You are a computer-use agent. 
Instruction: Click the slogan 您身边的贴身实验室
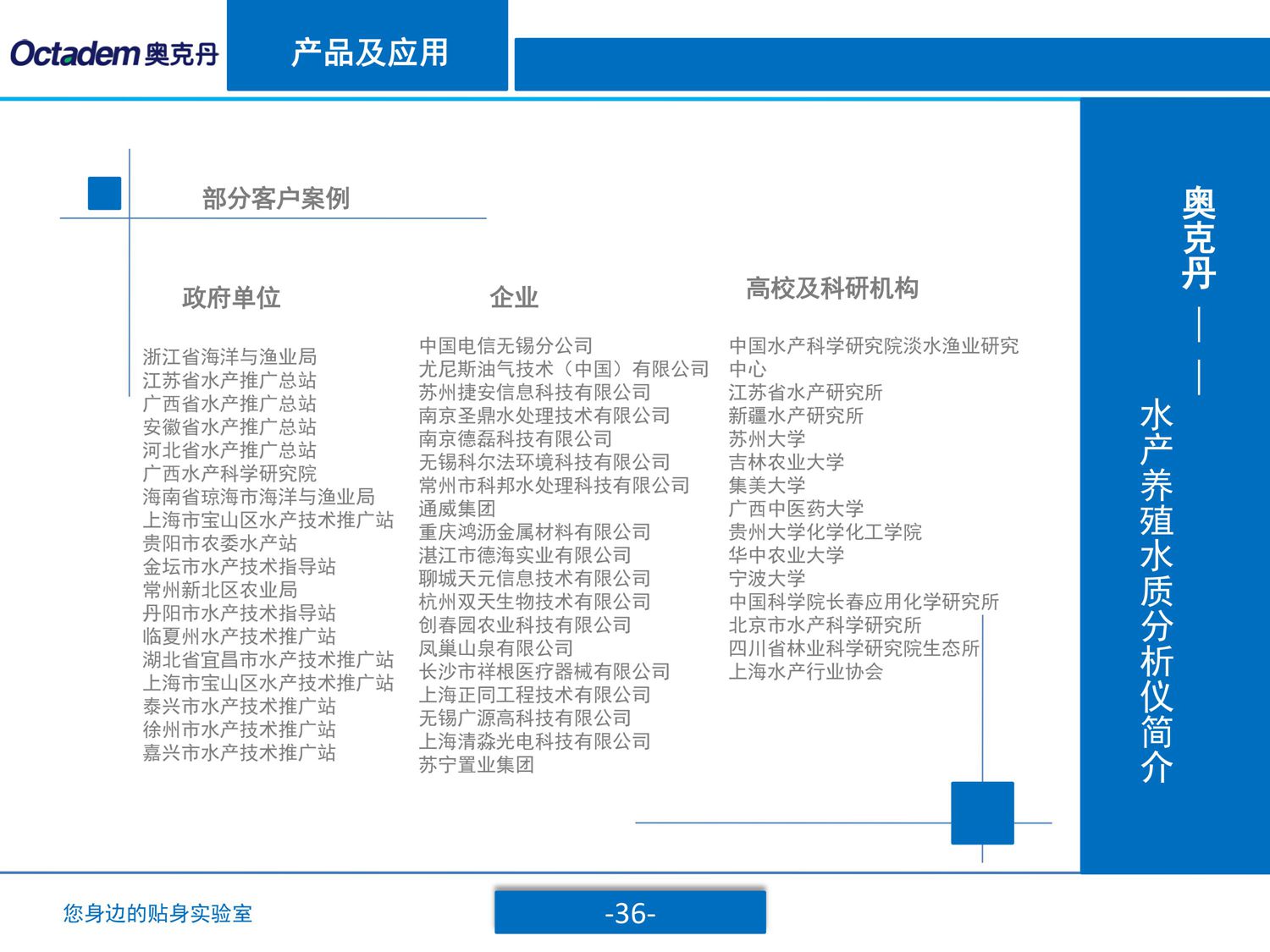tap(157, 913)
